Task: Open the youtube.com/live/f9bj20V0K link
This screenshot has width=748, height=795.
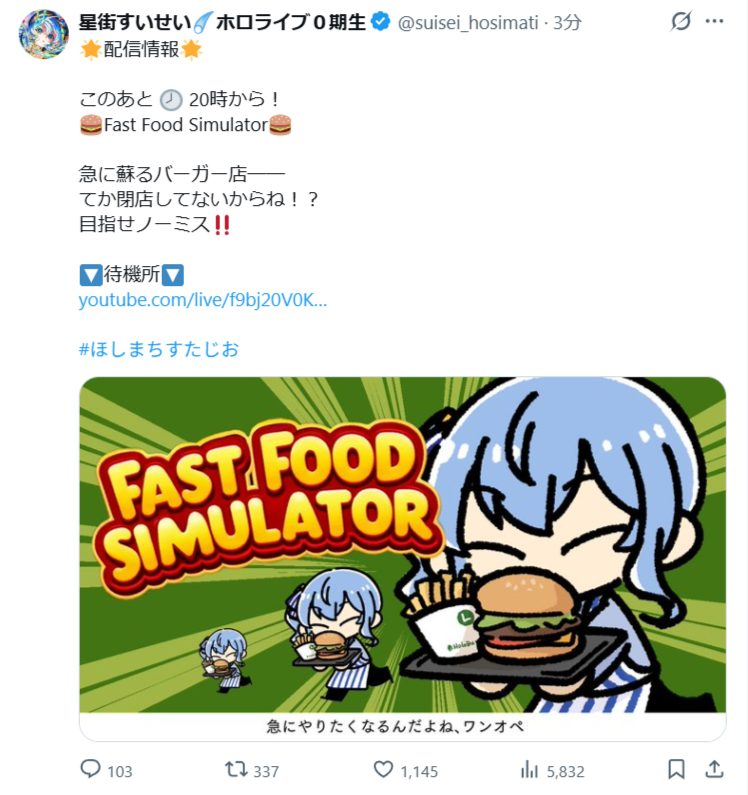Action: [203, 300]
